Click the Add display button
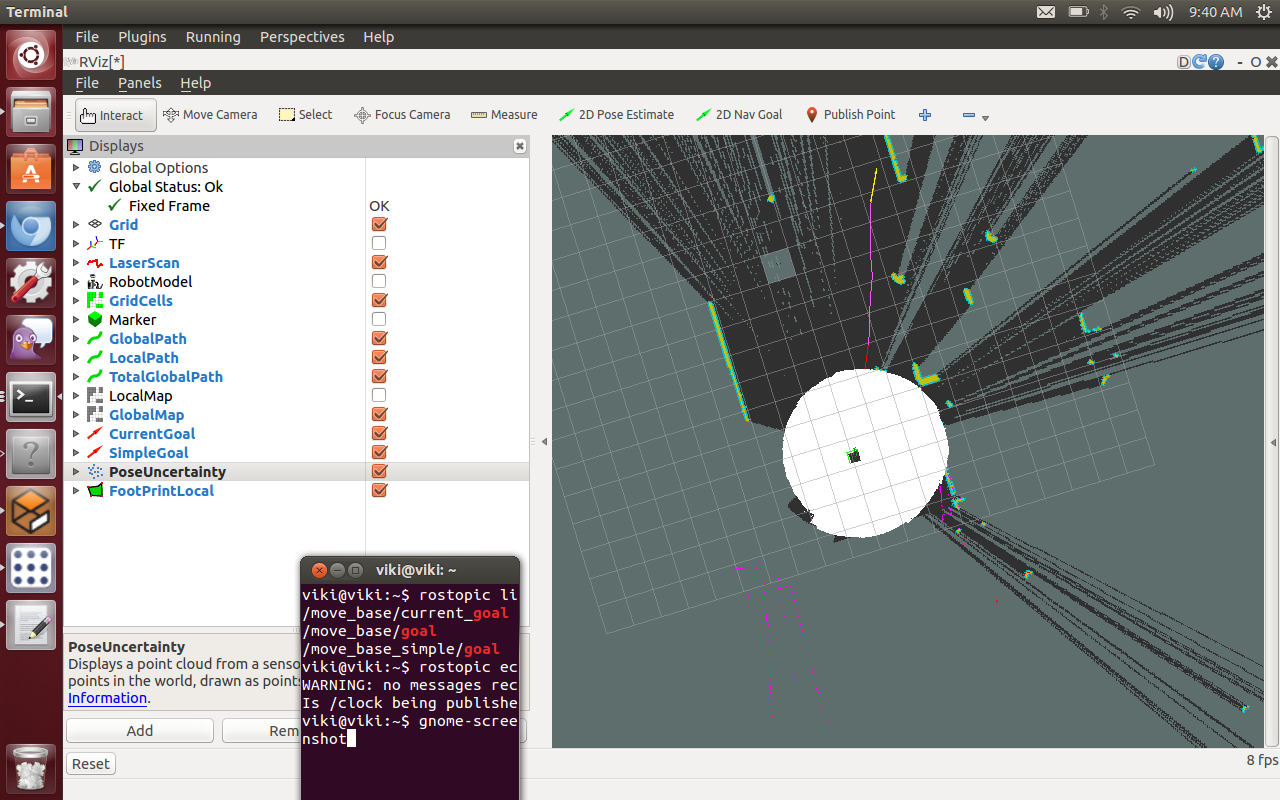Screen dimensions: 1280x800 pos(140,730)
